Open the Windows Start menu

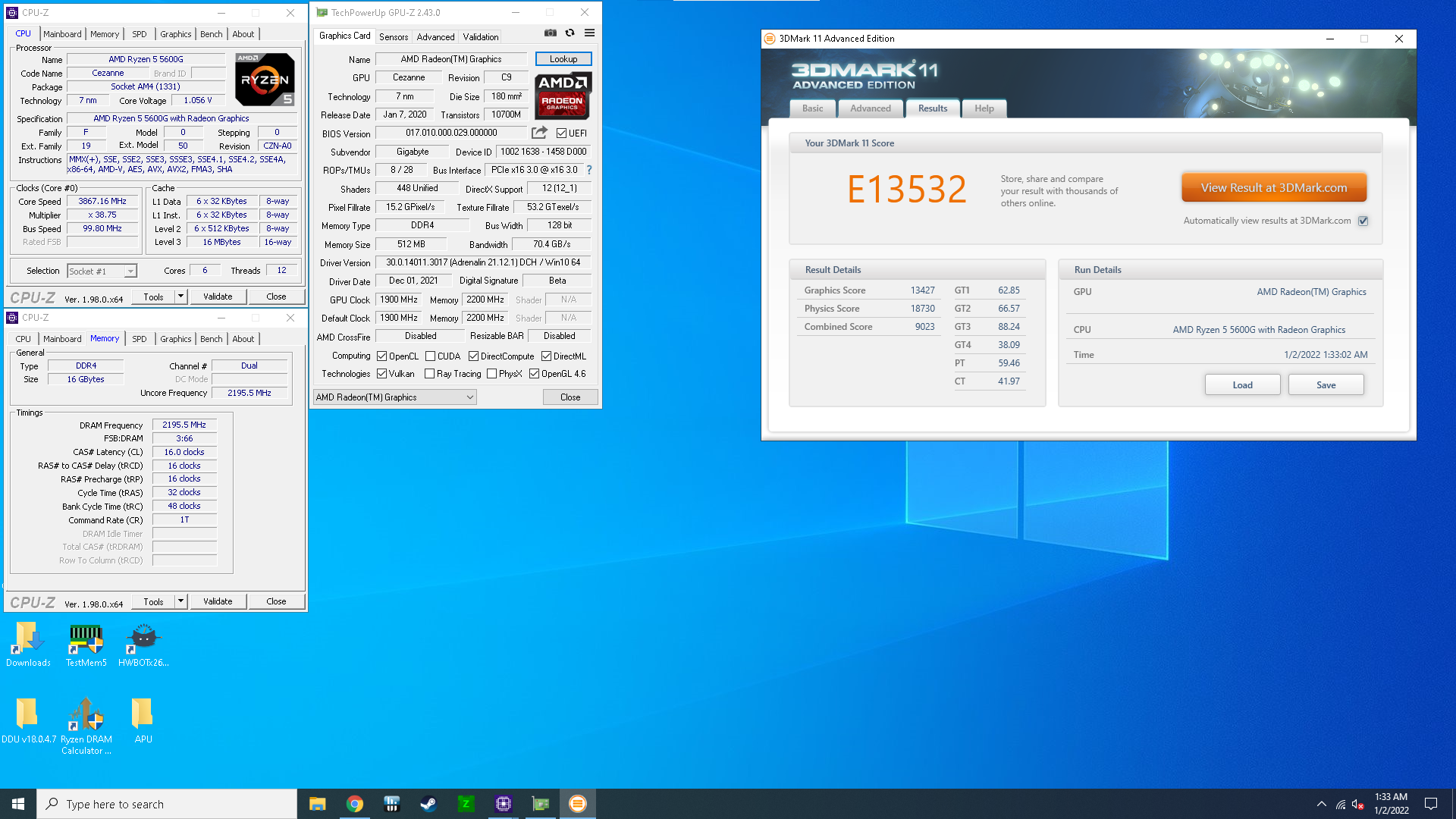point(18,804)
